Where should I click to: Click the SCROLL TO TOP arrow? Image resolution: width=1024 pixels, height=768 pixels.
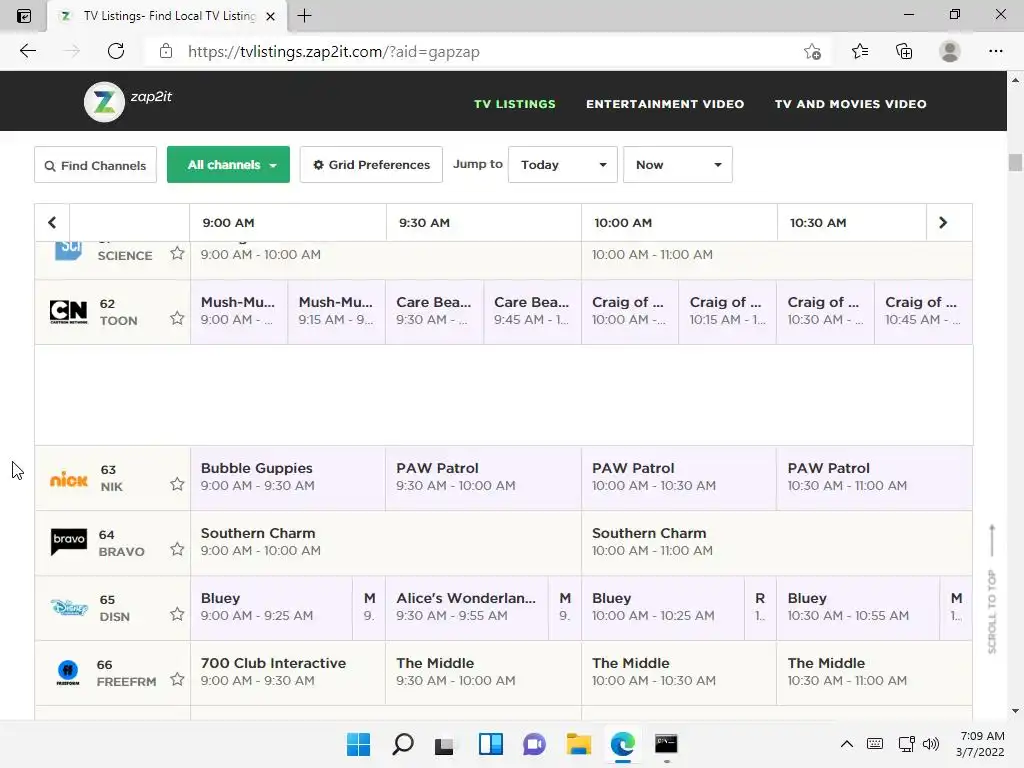[x=992, y=589]
